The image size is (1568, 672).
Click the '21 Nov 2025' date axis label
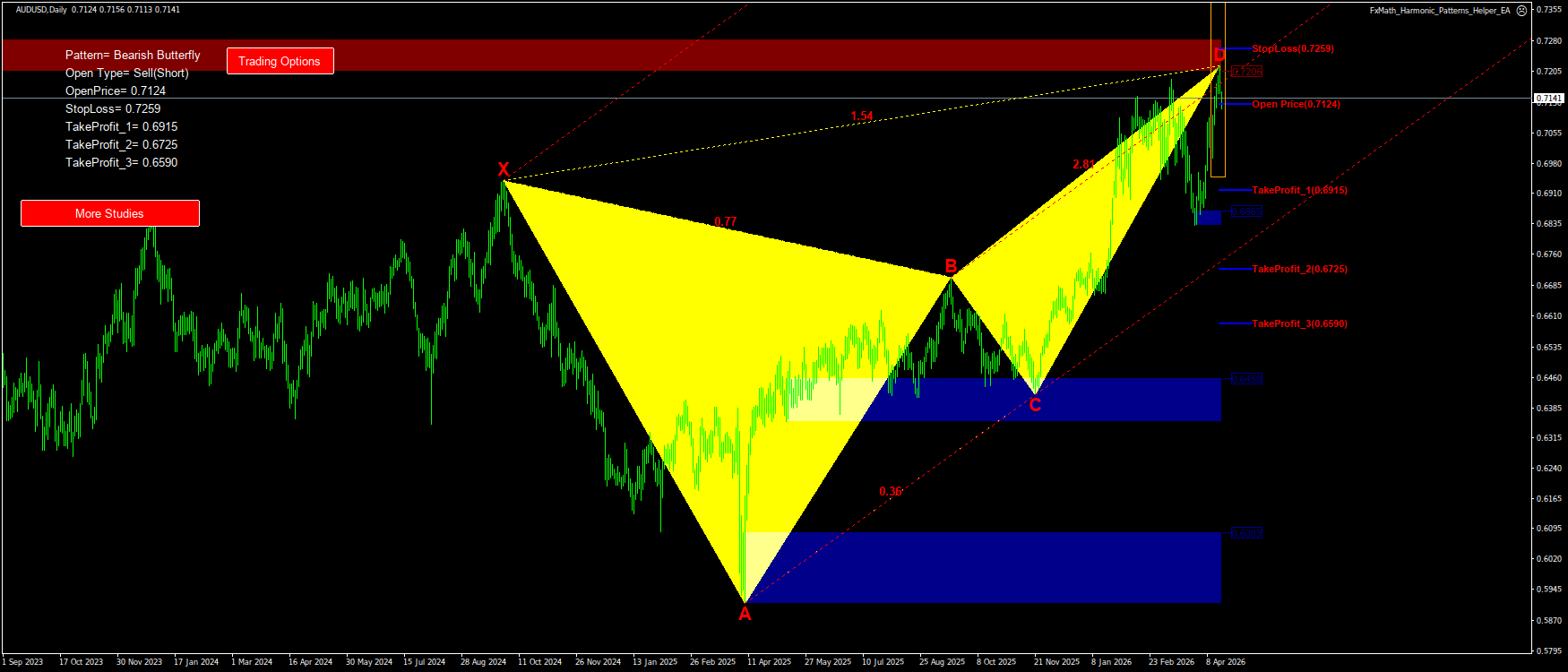click(x=1056, y=662)
